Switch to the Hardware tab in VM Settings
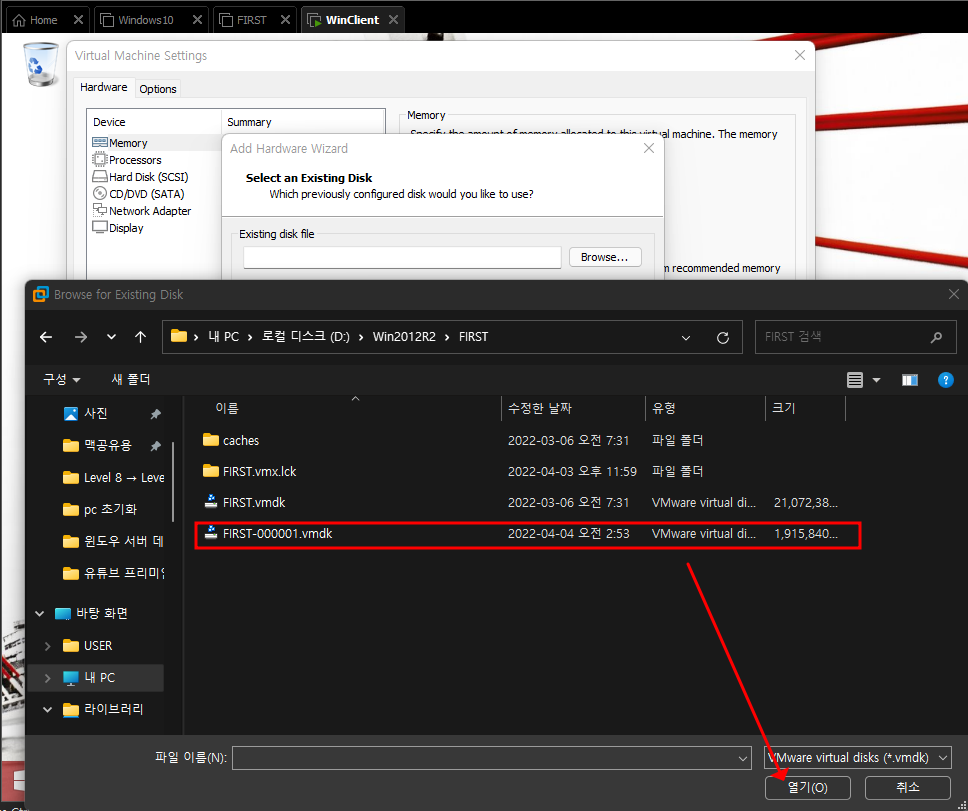The image size is (968, 811). click(x=103, y=87)
